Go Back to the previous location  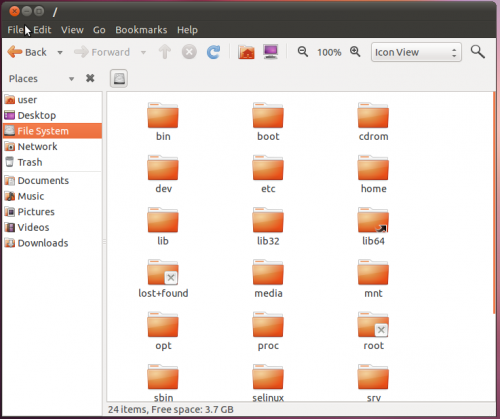(x=27, y=52)
